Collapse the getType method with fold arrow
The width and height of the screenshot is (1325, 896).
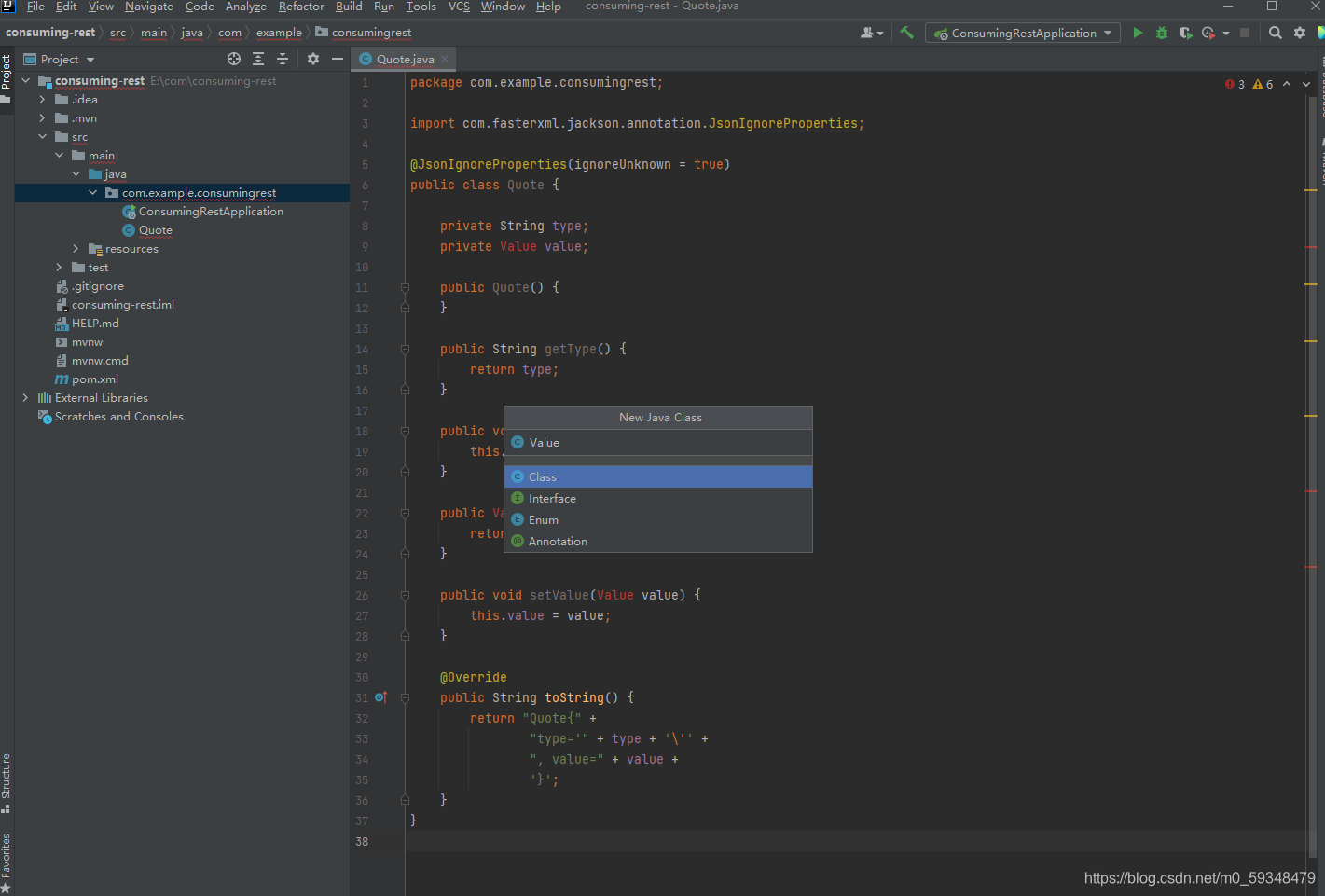[404, 350]
